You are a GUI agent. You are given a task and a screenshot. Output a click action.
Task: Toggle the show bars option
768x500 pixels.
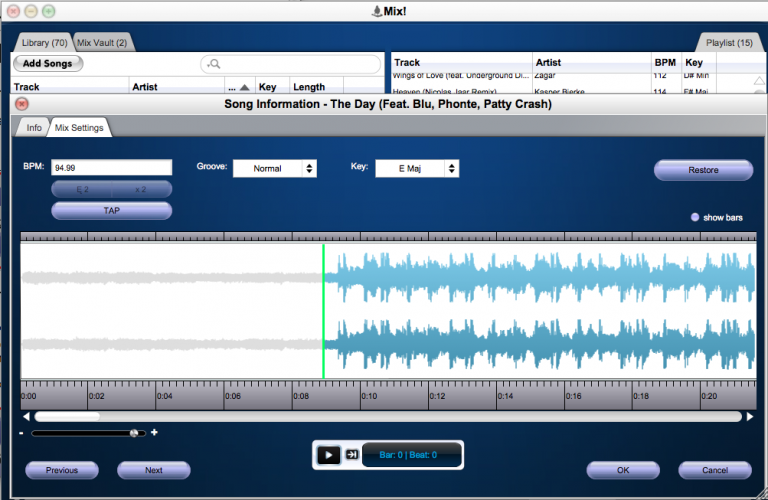point(695,217)
